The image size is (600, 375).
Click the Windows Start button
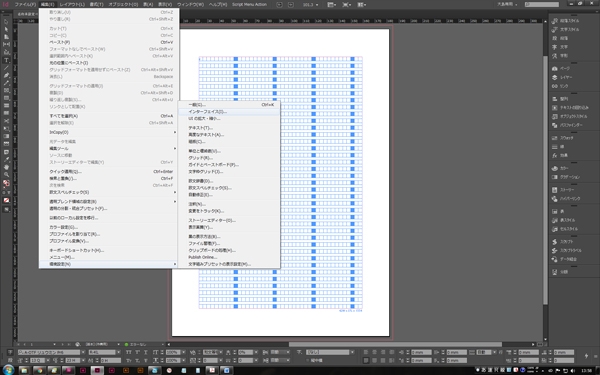point(8,370)
